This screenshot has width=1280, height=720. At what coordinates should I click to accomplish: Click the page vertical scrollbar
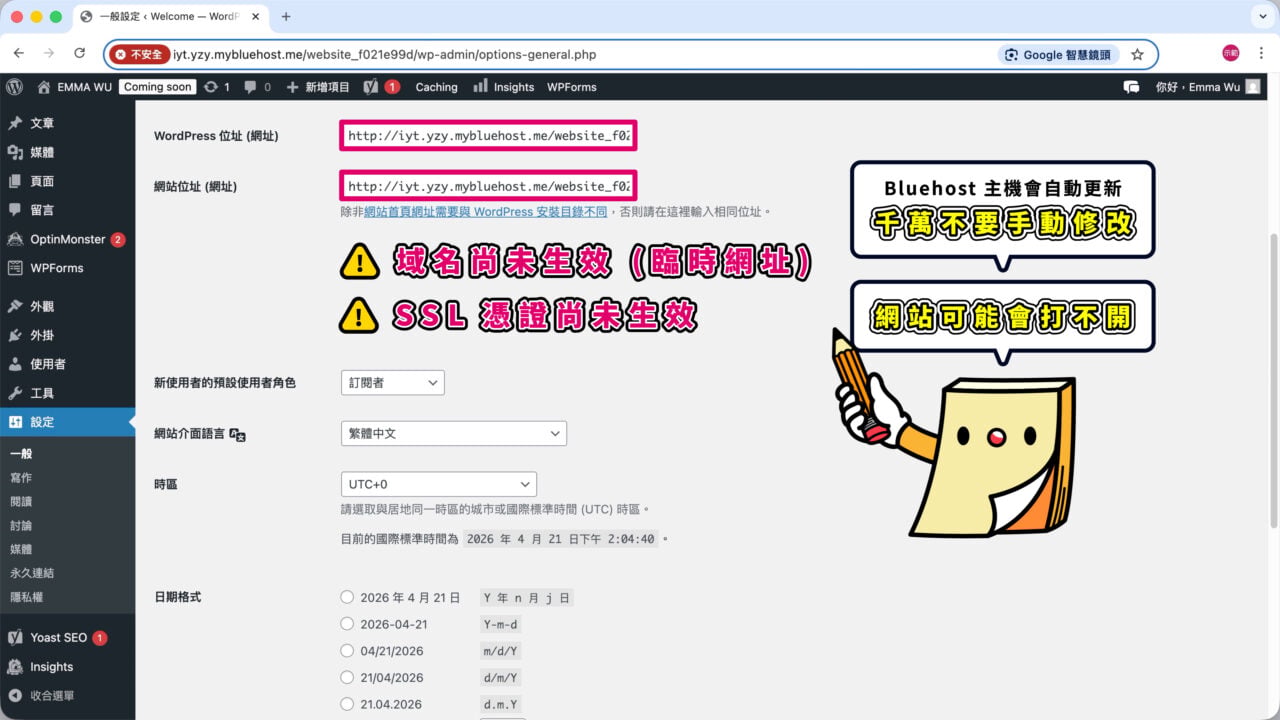1273,380
